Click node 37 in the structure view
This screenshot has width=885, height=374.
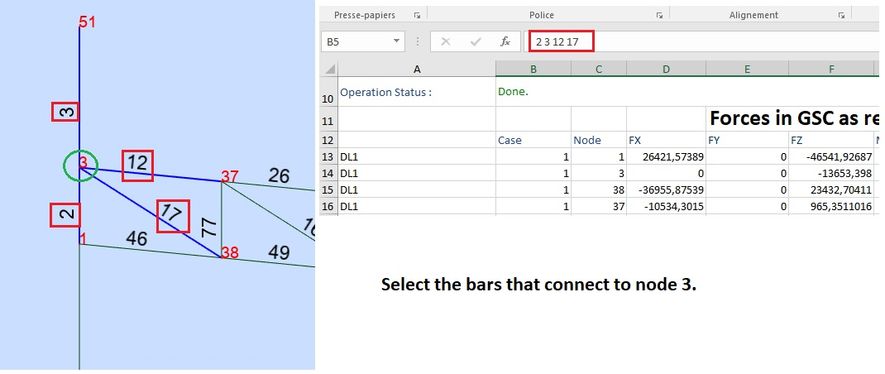pyautogui.click(x=230, y=177)
